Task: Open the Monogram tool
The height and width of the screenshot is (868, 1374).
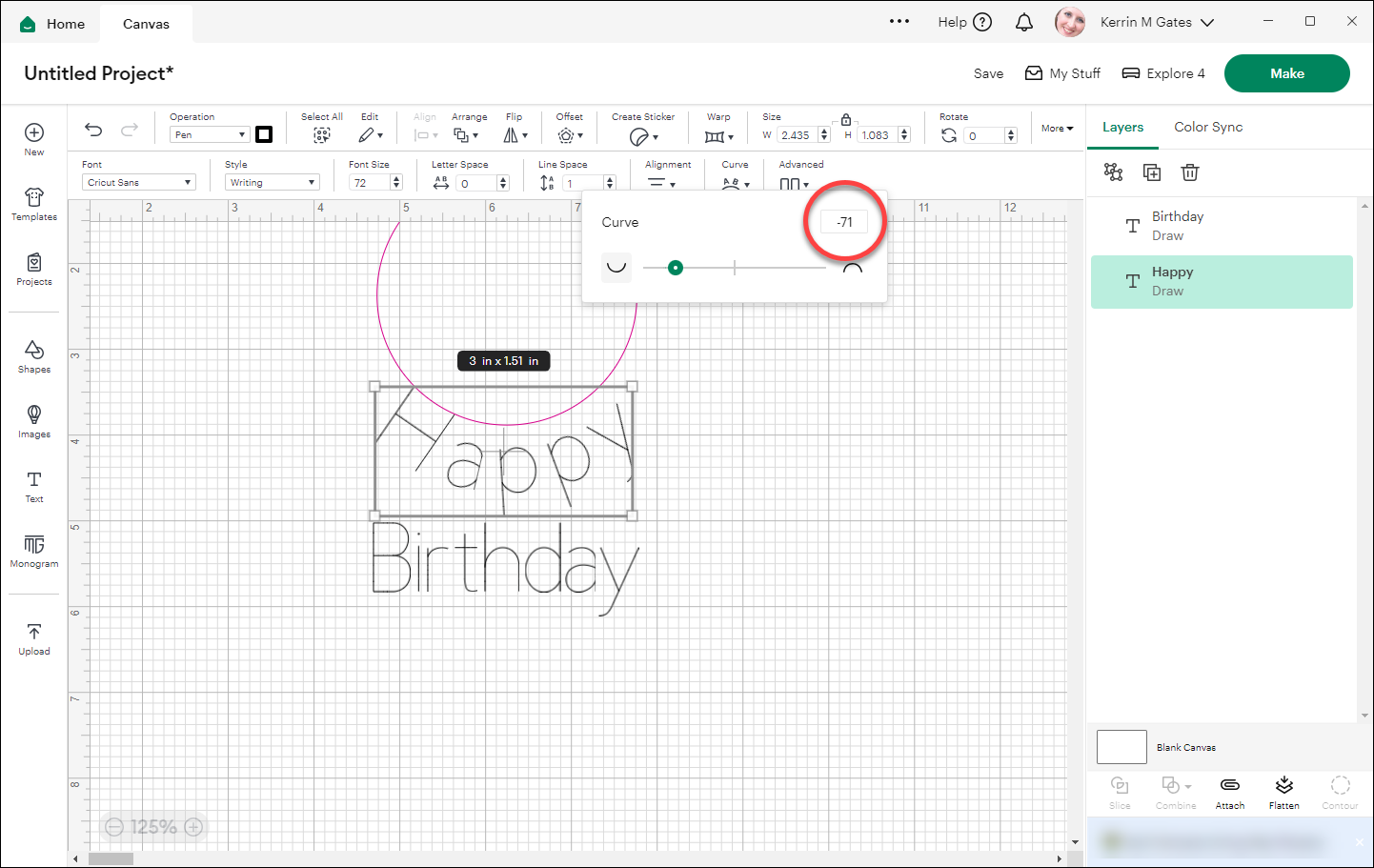Action: (x=34, y=550)
